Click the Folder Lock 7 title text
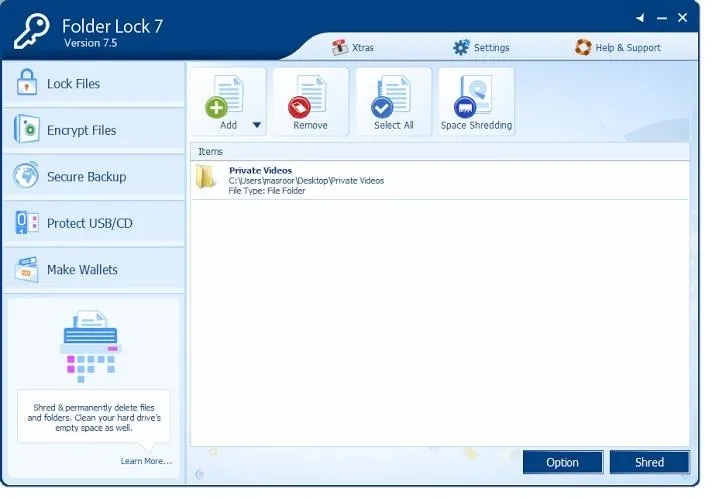The width and height of the screenshot is (712, 499). pos(112,26)
